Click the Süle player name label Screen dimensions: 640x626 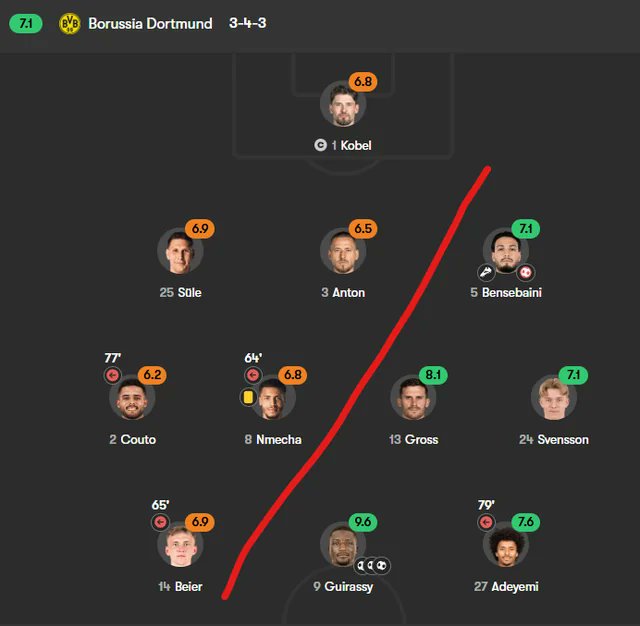click(x=188, y=293)
